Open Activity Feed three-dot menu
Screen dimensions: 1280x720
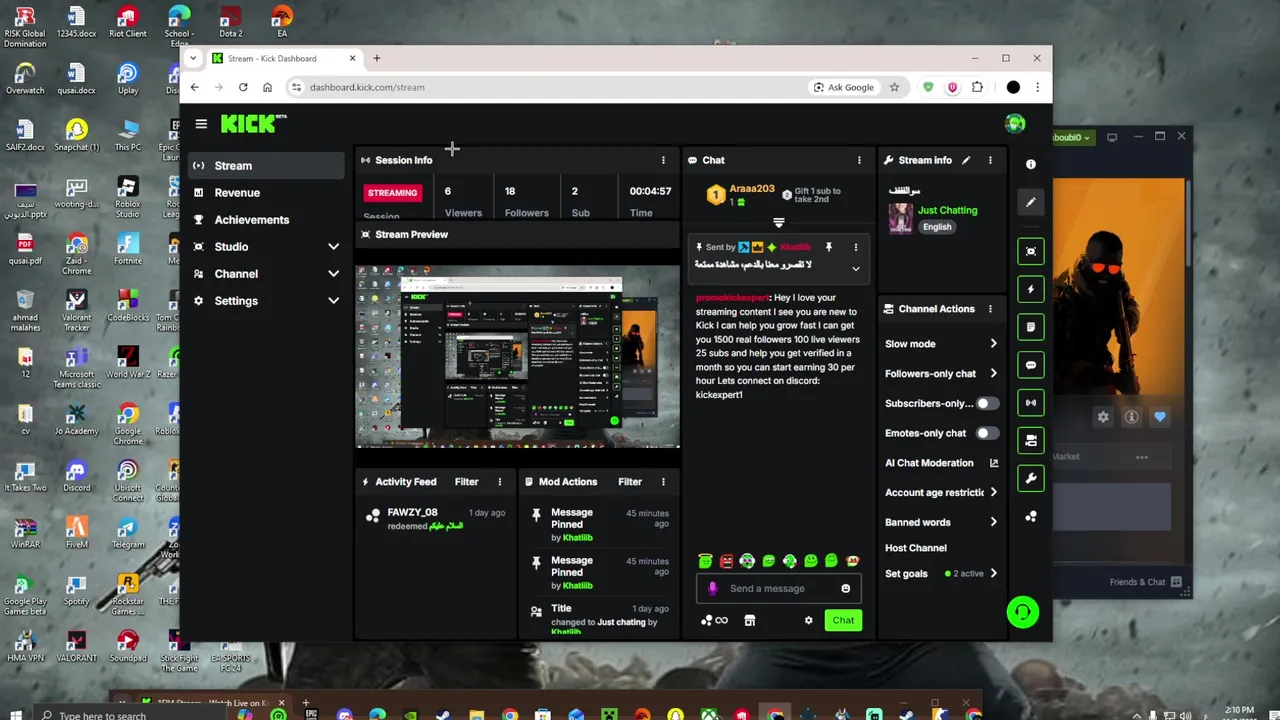click(x=500, y=482)
